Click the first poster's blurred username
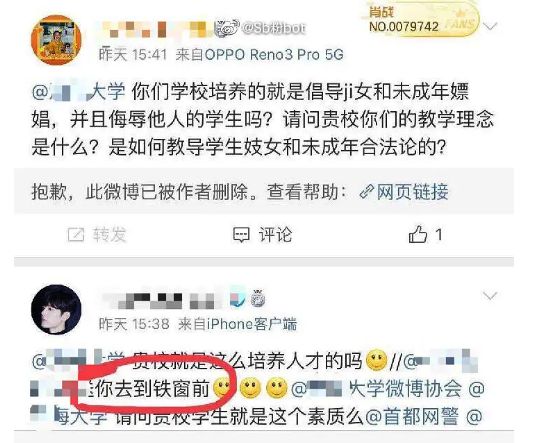 point(155,29)
